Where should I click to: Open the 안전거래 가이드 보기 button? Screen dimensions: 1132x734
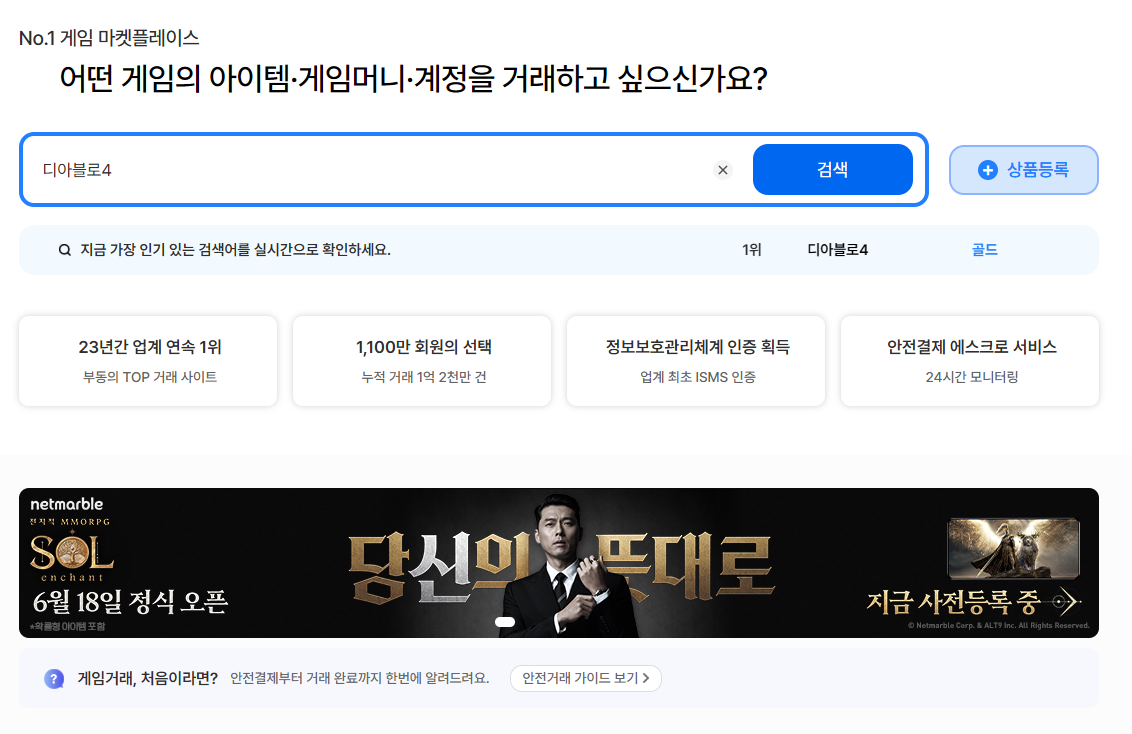click(585, 678)
